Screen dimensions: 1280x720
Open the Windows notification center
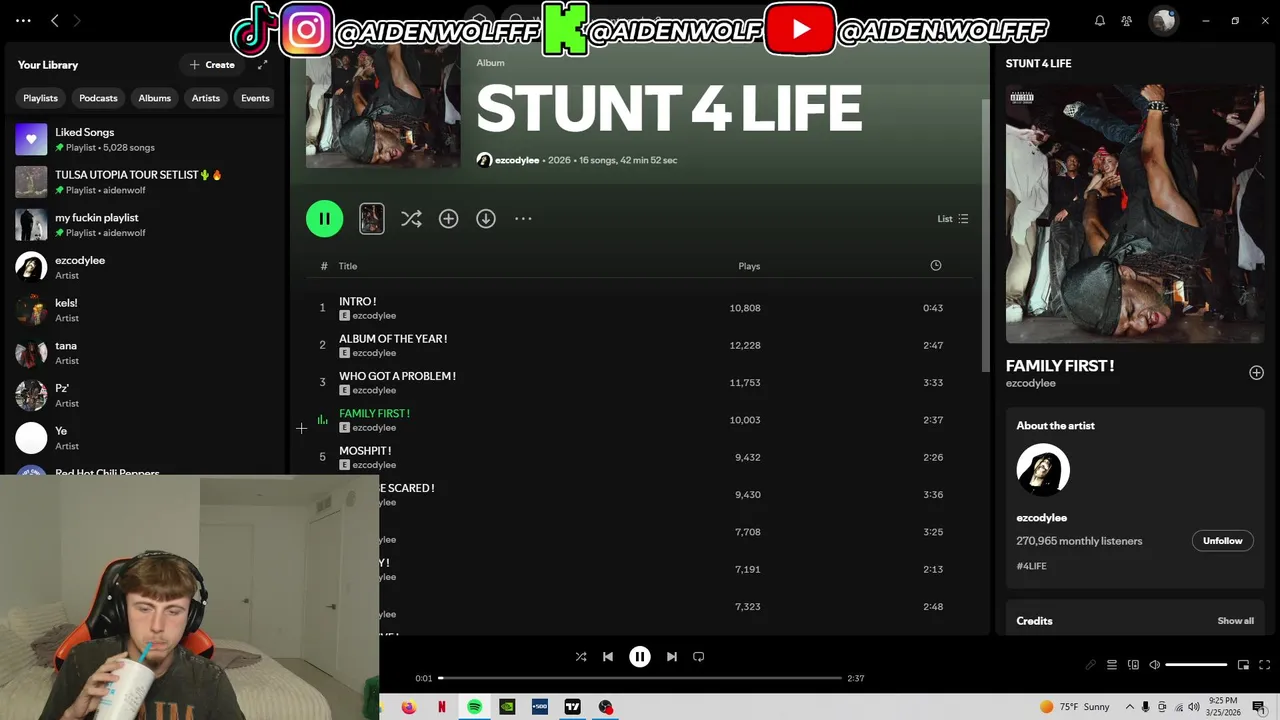pyautogui.click(x=1258, y=707)
